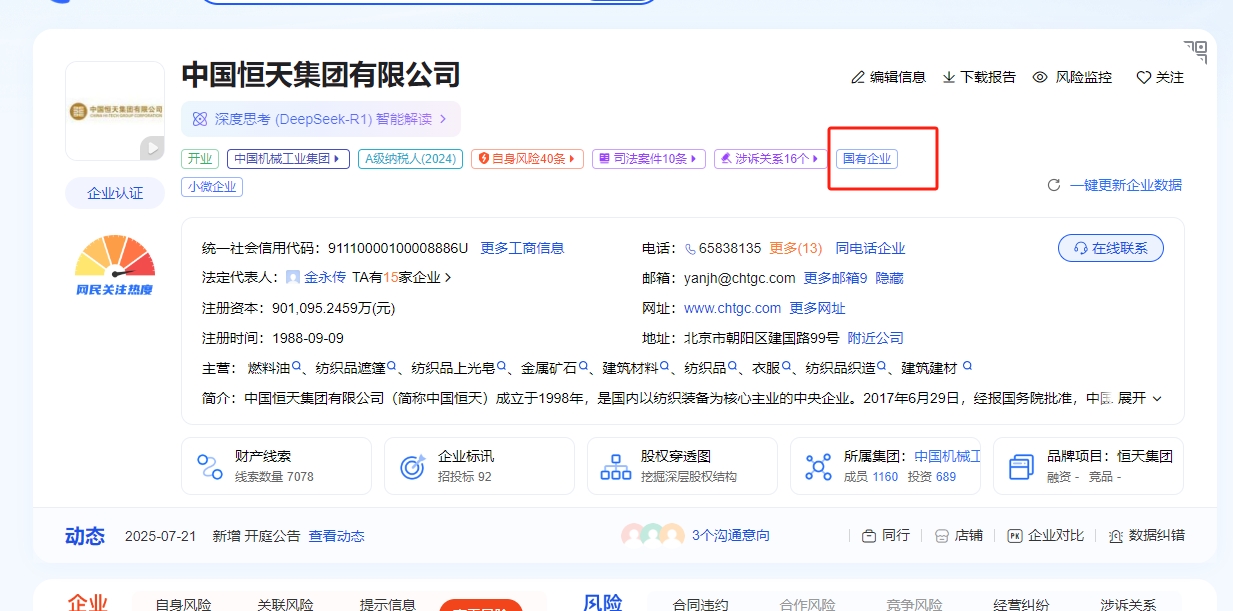This screenshot has width=1233, height=611.
Task: Switch to the 自身风险 tab
Action: (x=183, y=603)
